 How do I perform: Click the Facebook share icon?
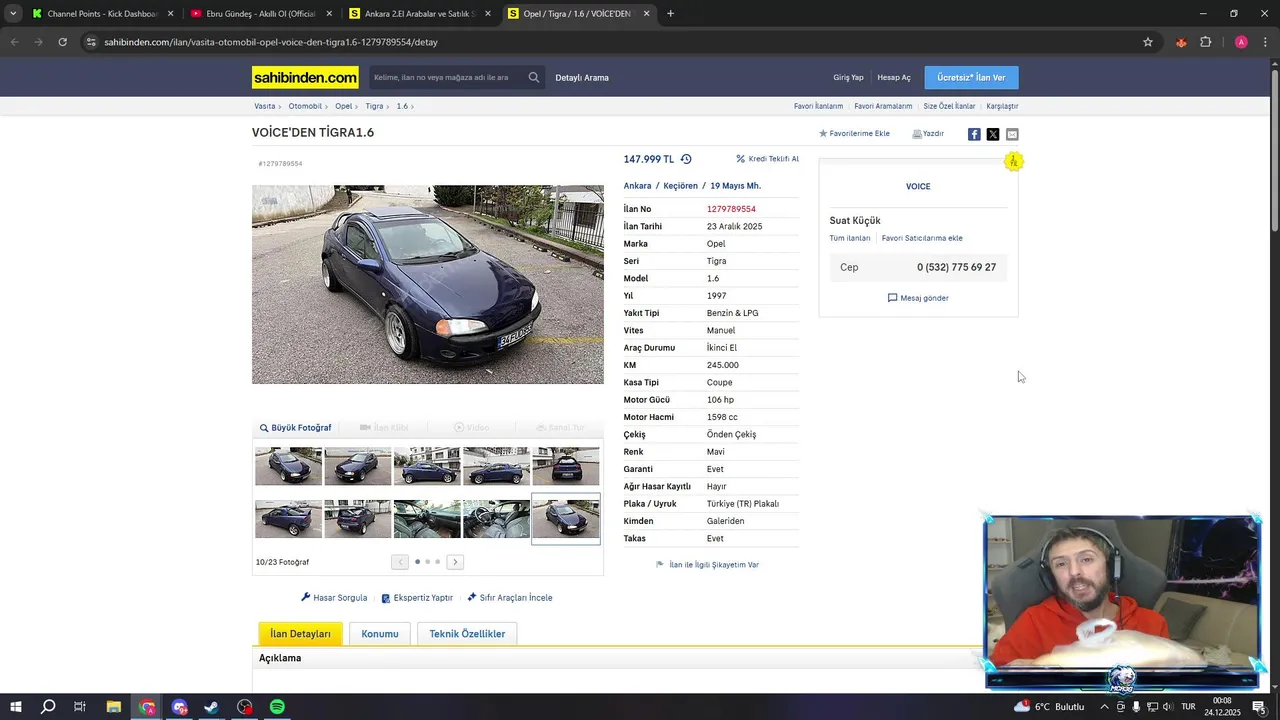click(974, 134)
